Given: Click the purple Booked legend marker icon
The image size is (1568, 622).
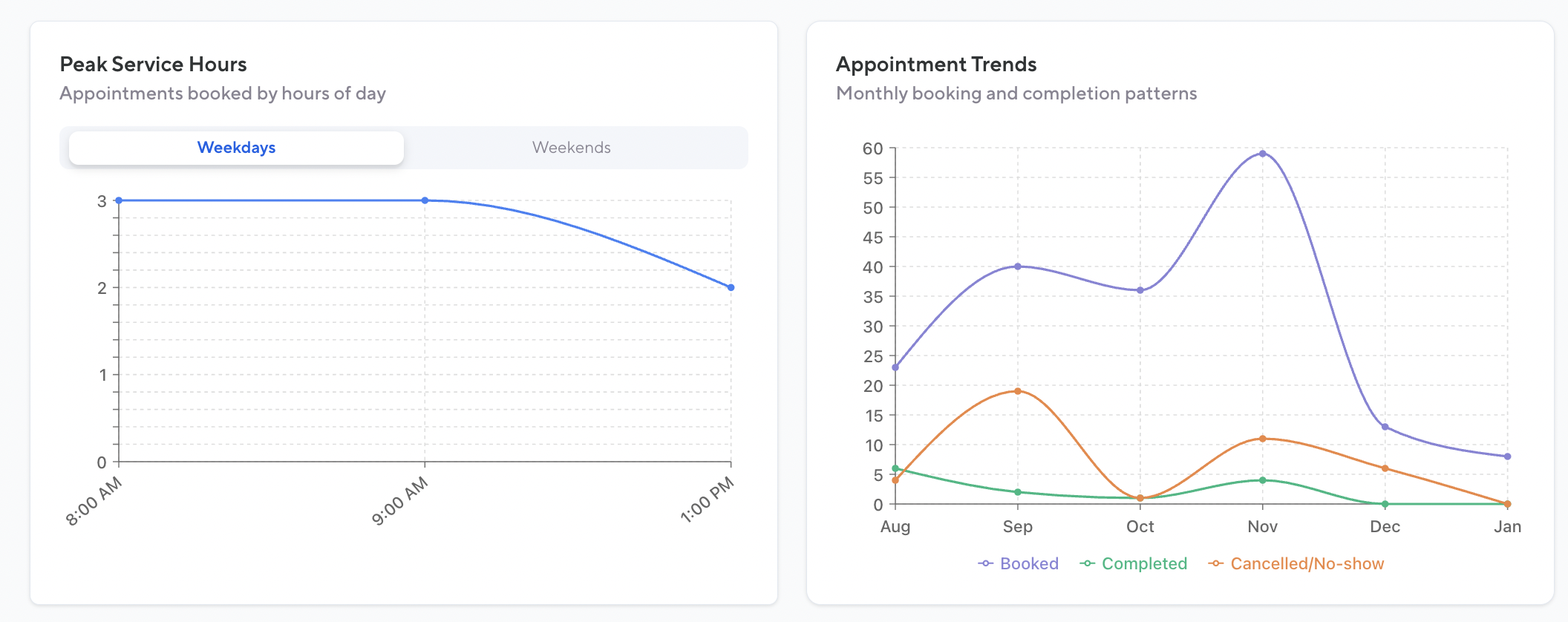Looking at the screenshot, I should 985,563.
